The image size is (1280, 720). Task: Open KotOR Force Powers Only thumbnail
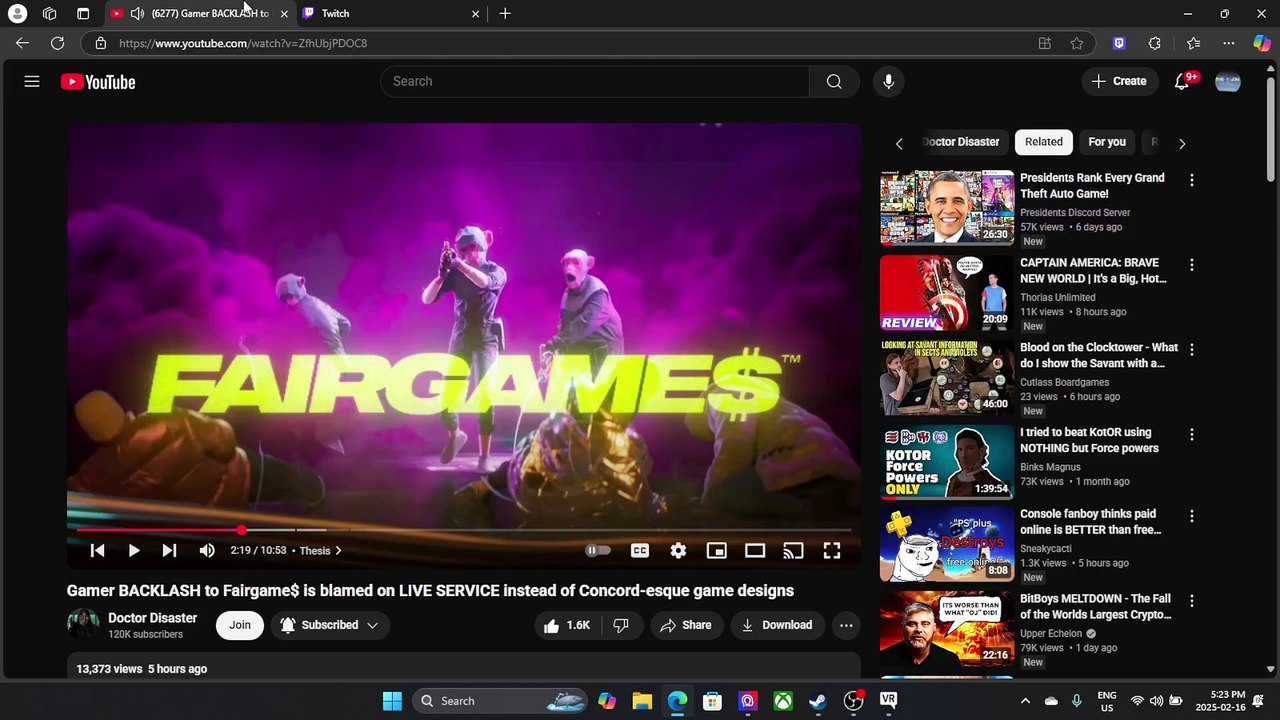(x=947, y=462)
